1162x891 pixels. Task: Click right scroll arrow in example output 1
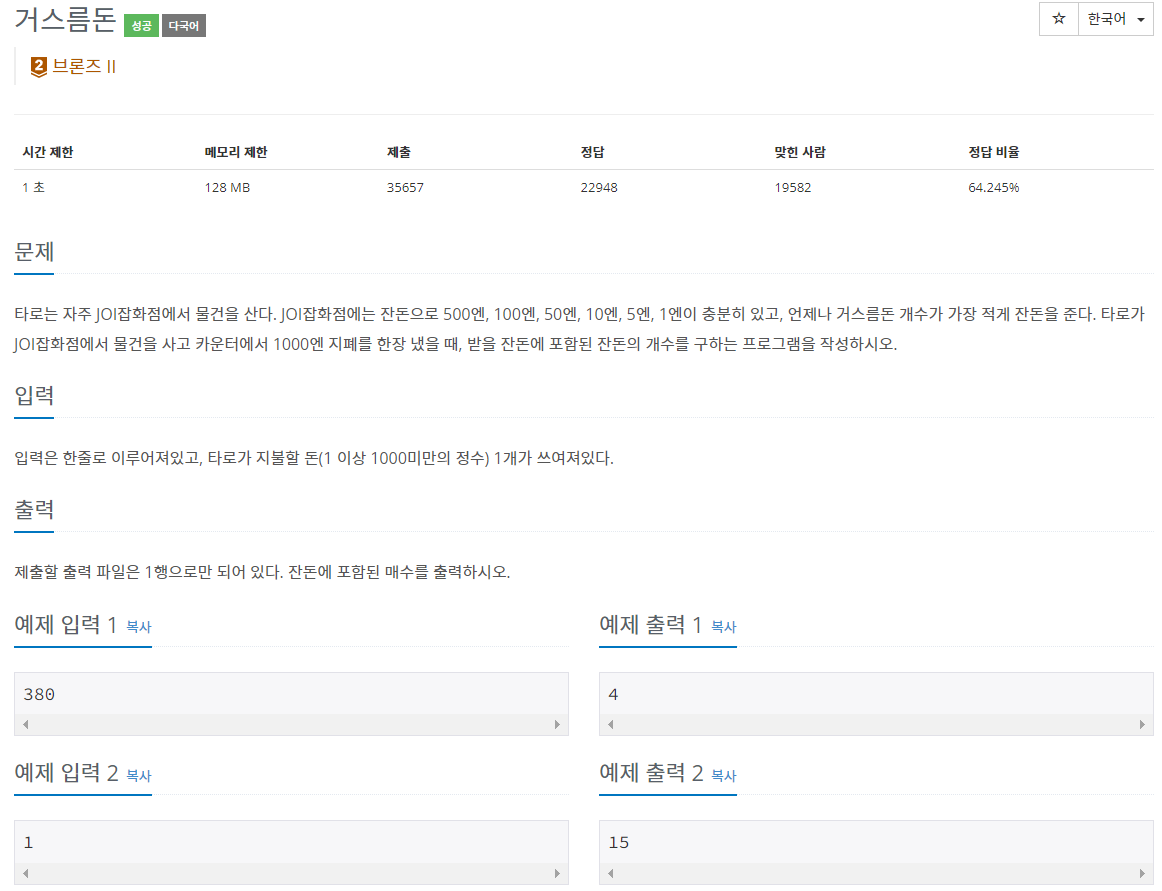point(1142,724)
